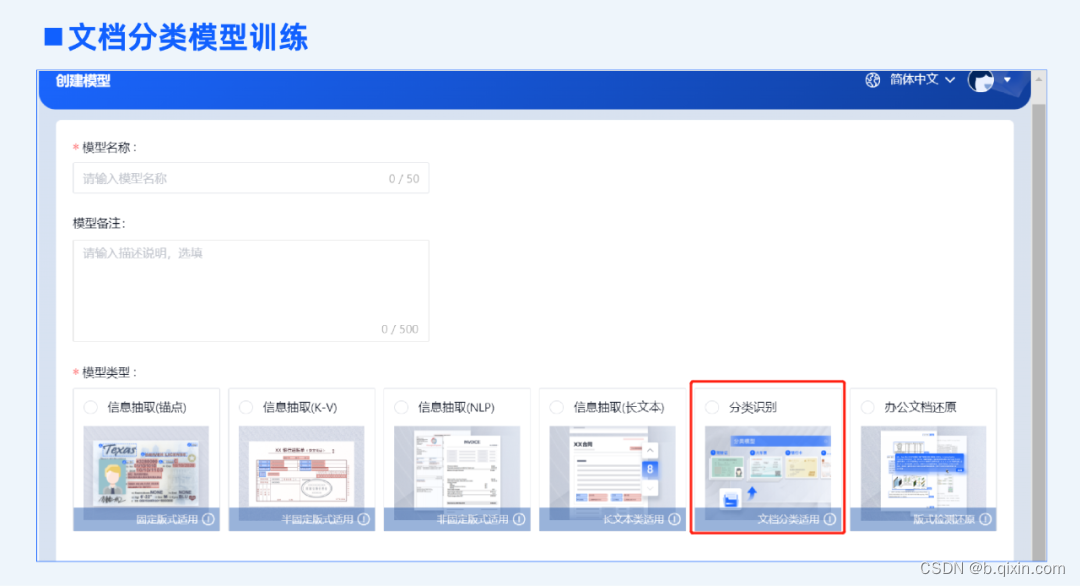Click info icon next to 非固定版式适用
Viewport: 1080px width, 586px height.
click(x=519, y=519)
